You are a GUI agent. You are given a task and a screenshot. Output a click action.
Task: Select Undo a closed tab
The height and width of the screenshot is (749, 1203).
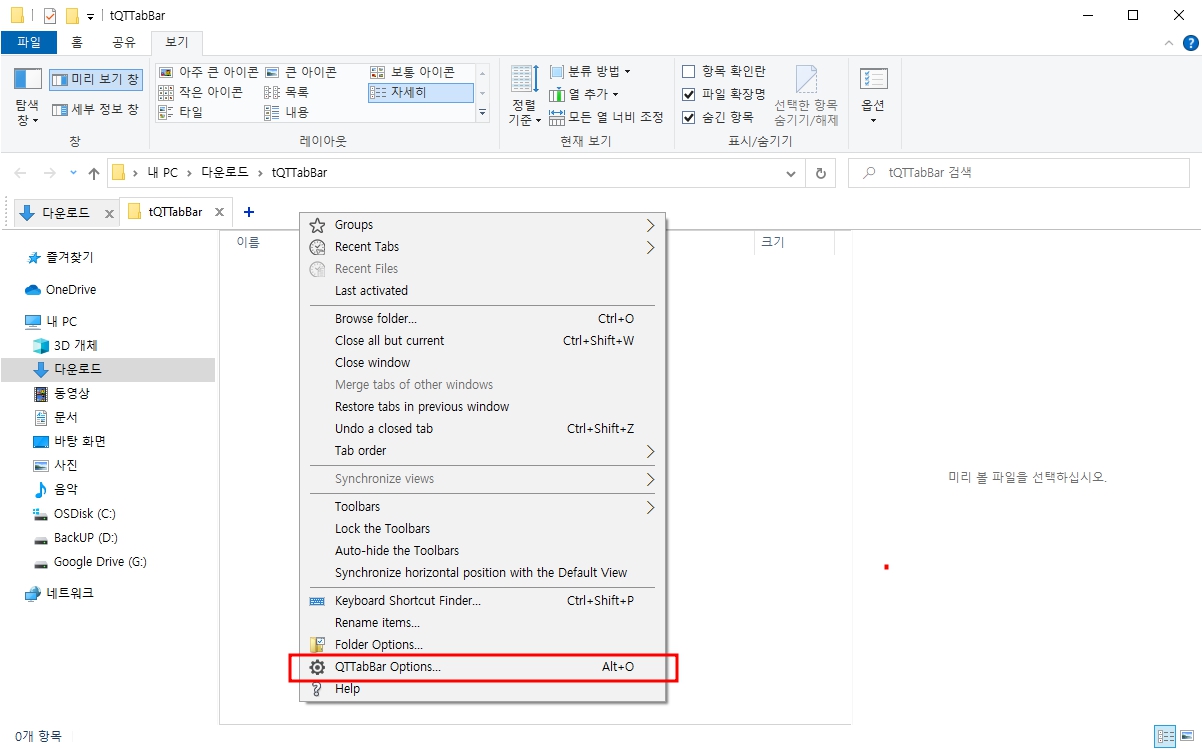click(483, 429)
